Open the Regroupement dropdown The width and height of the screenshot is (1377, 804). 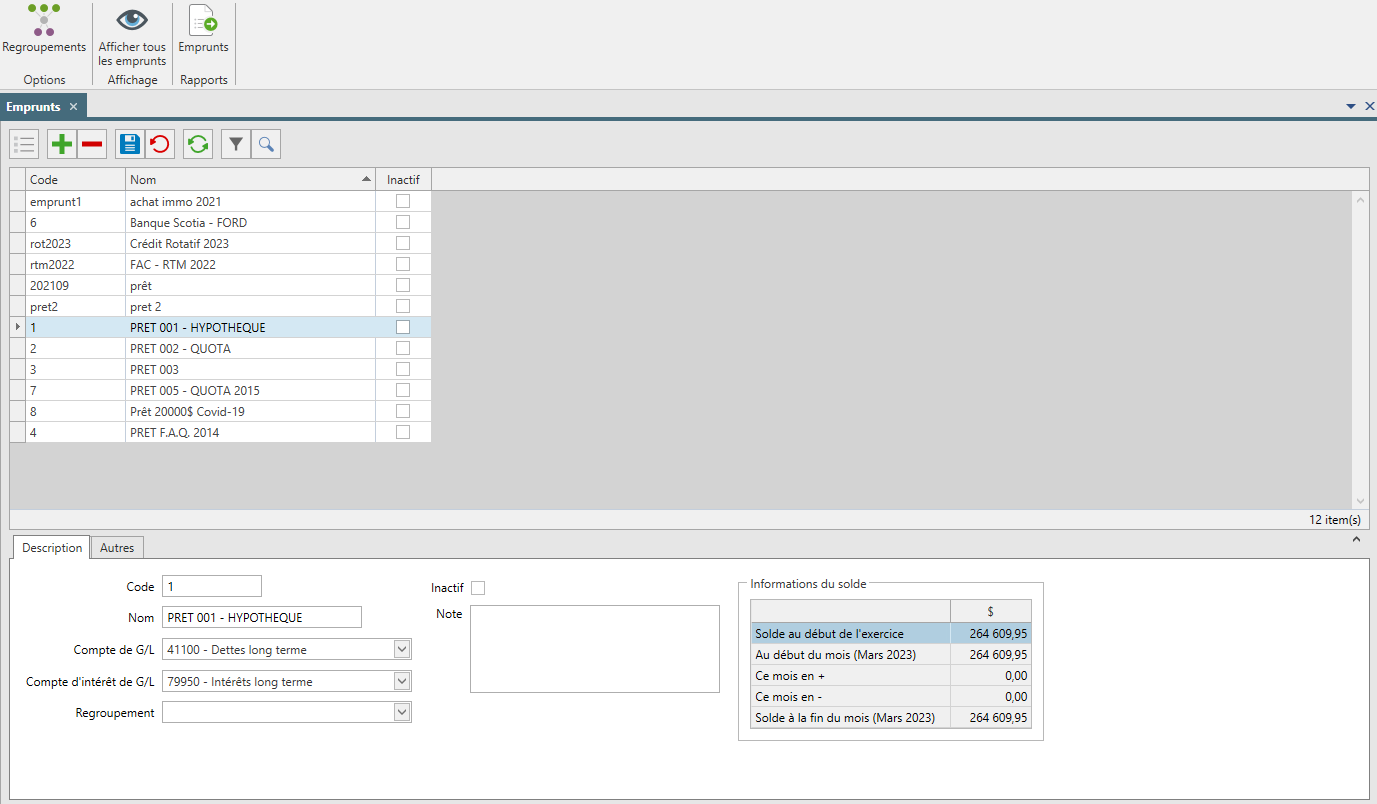point(402,713)
